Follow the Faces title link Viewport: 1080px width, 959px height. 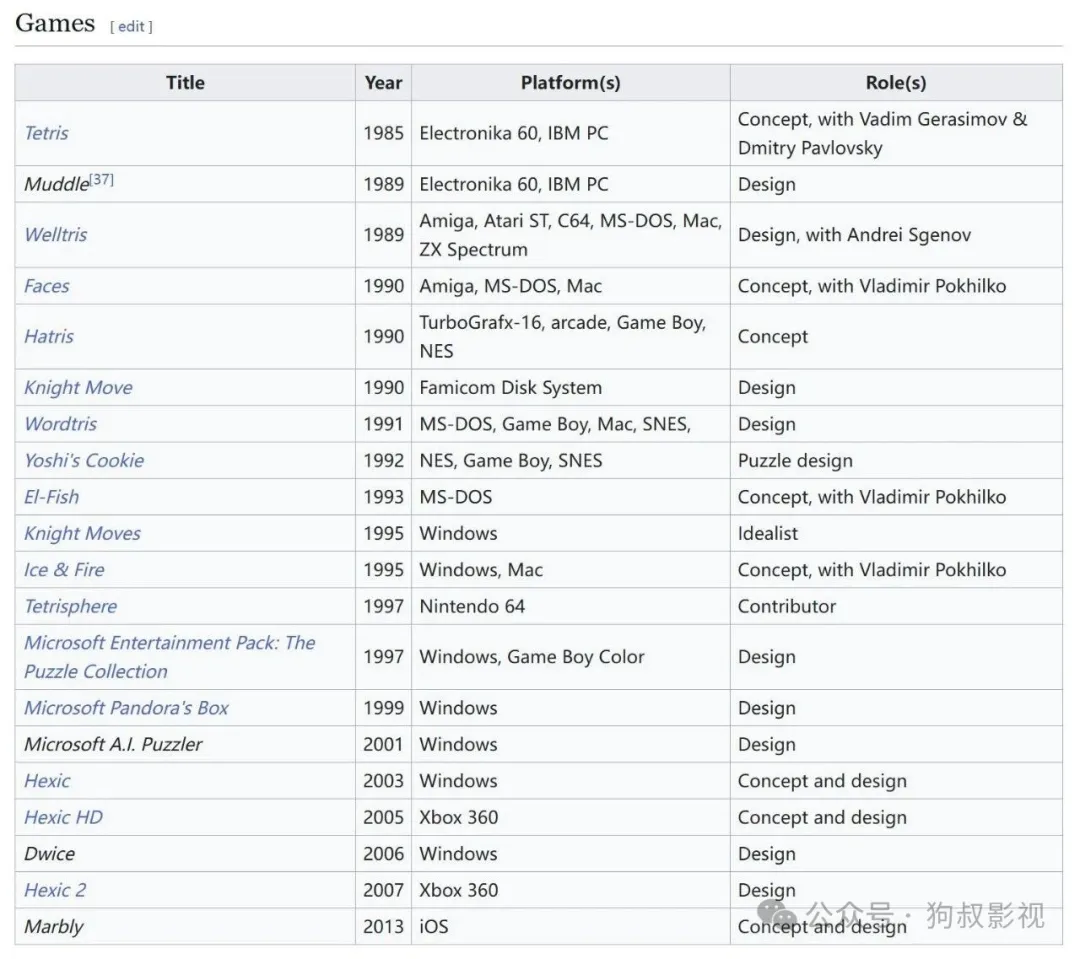(47, 285)
